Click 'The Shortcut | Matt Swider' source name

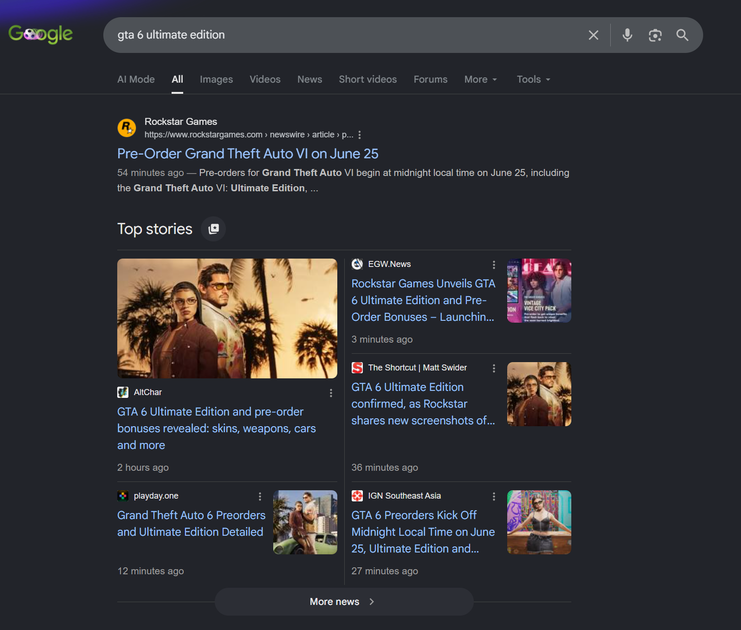(x=417, y=368)
